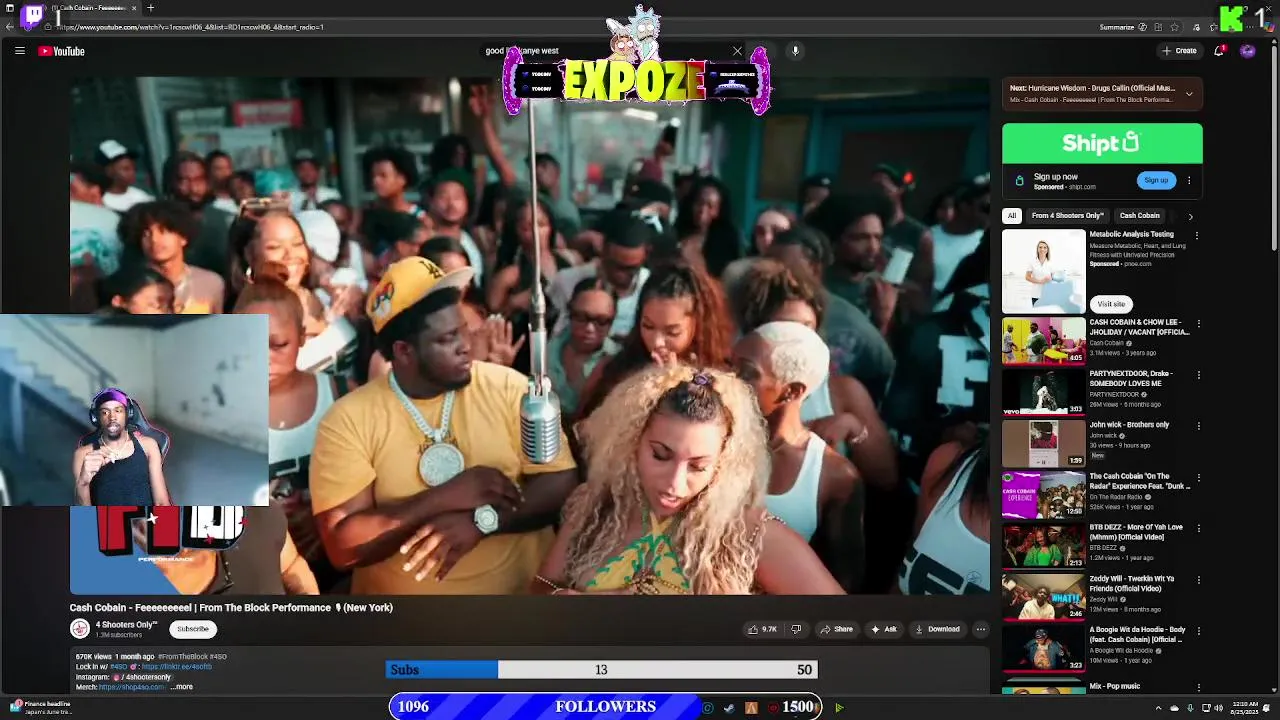The width and height of the screenshot is (1280, 720).
Task: Open options for Metabolic Analysis Testing ad
Action: 1197,236
